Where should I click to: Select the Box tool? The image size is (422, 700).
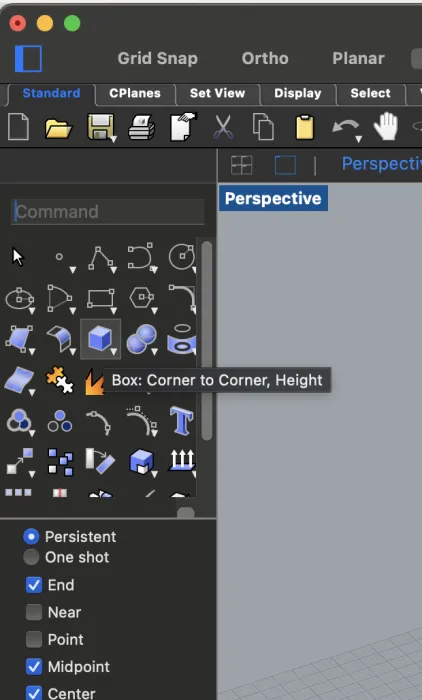tap(100, 338)
